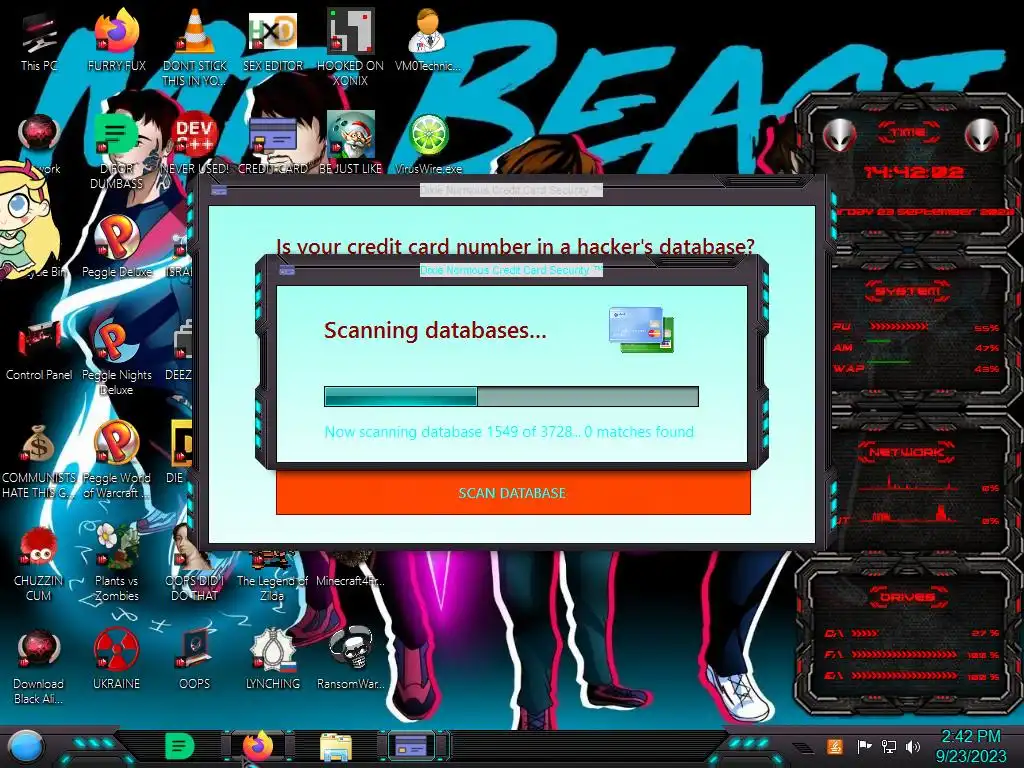1024x768 pixels.
Task: Open File Explorer from the taskbar
Action: tap(336, 746)
